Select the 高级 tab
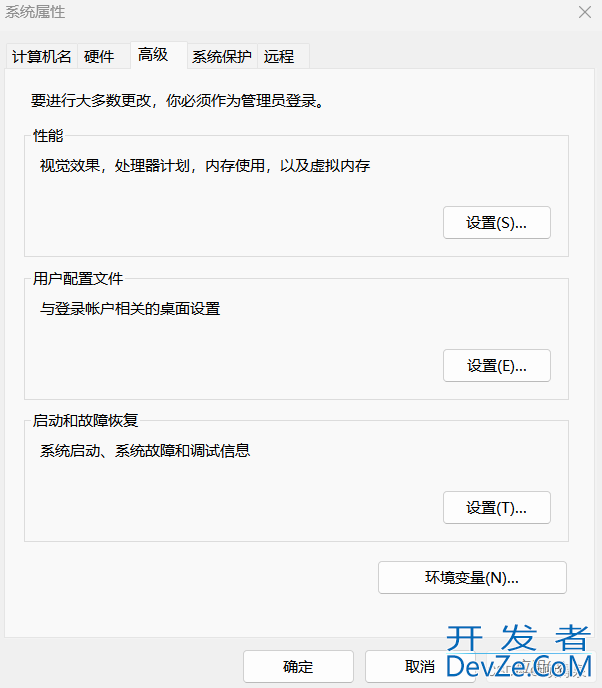 pyautogui.click(x=159, y=55)
